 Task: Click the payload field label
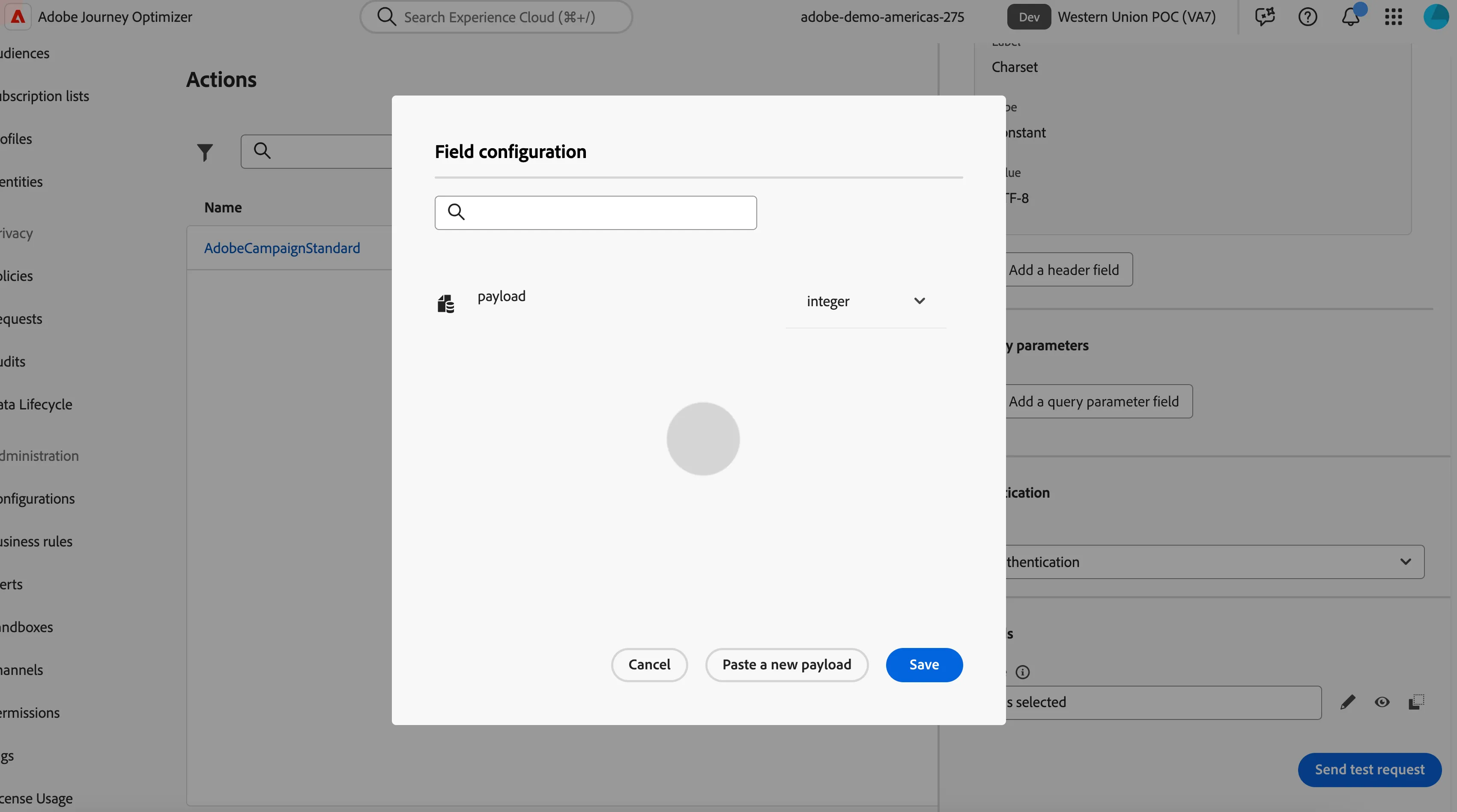(x=502, y=296)
